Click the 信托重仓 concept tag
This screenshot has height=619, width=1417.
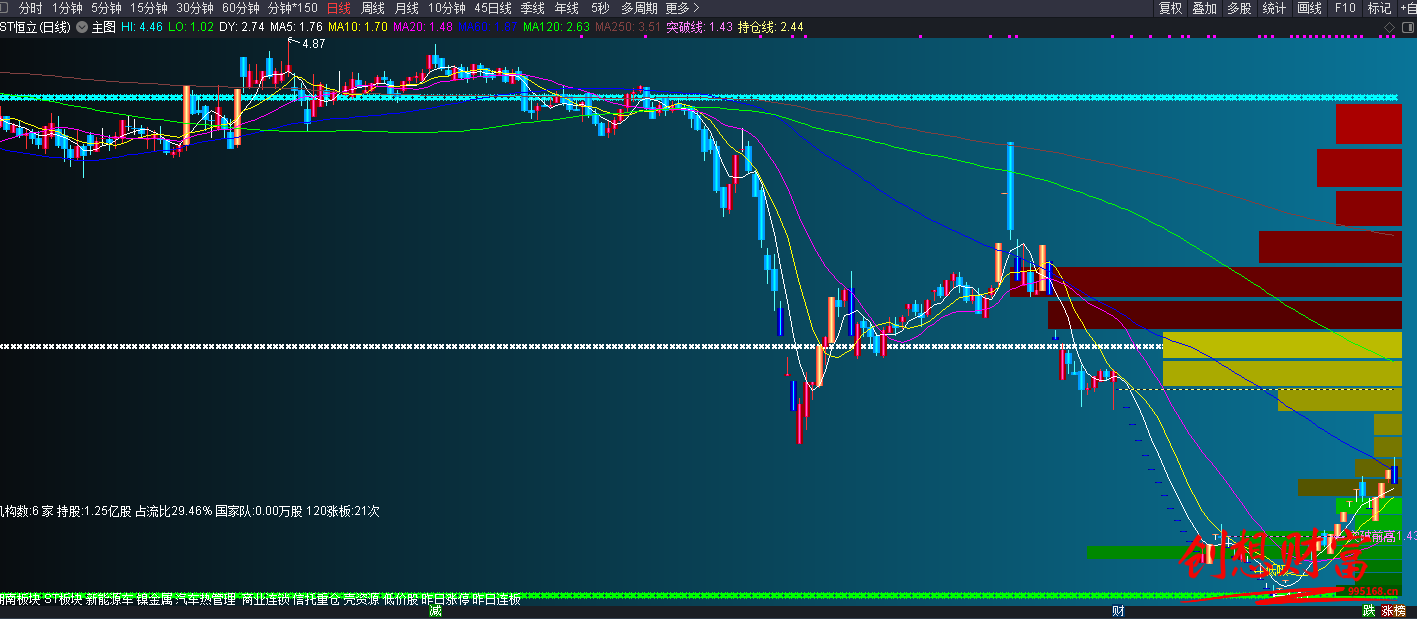click(316, 600)
